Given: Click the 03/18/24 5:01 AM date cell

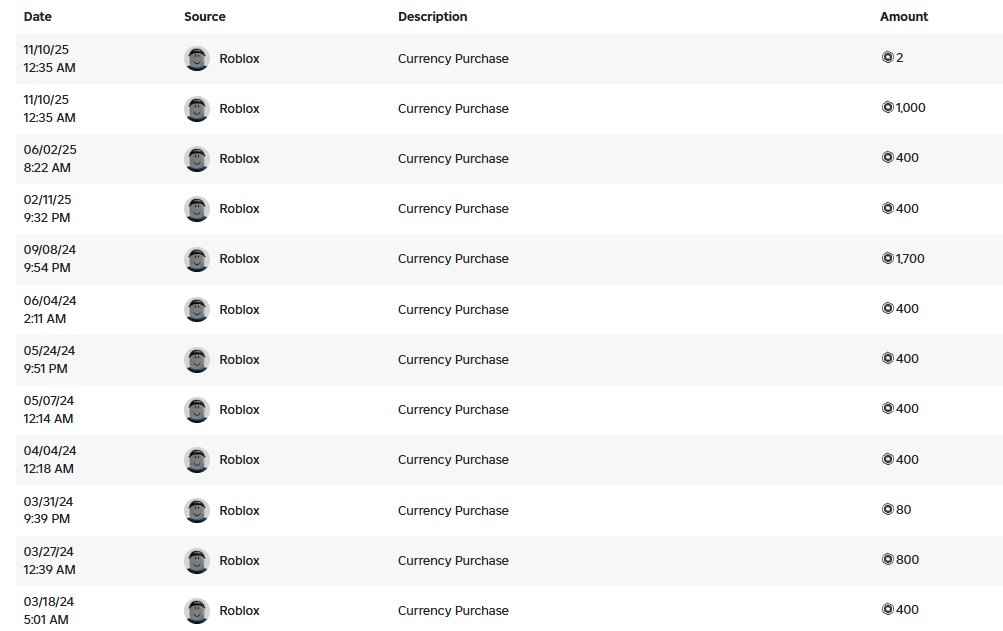Looking at the screenshot, I should click(x=48, y=610).
